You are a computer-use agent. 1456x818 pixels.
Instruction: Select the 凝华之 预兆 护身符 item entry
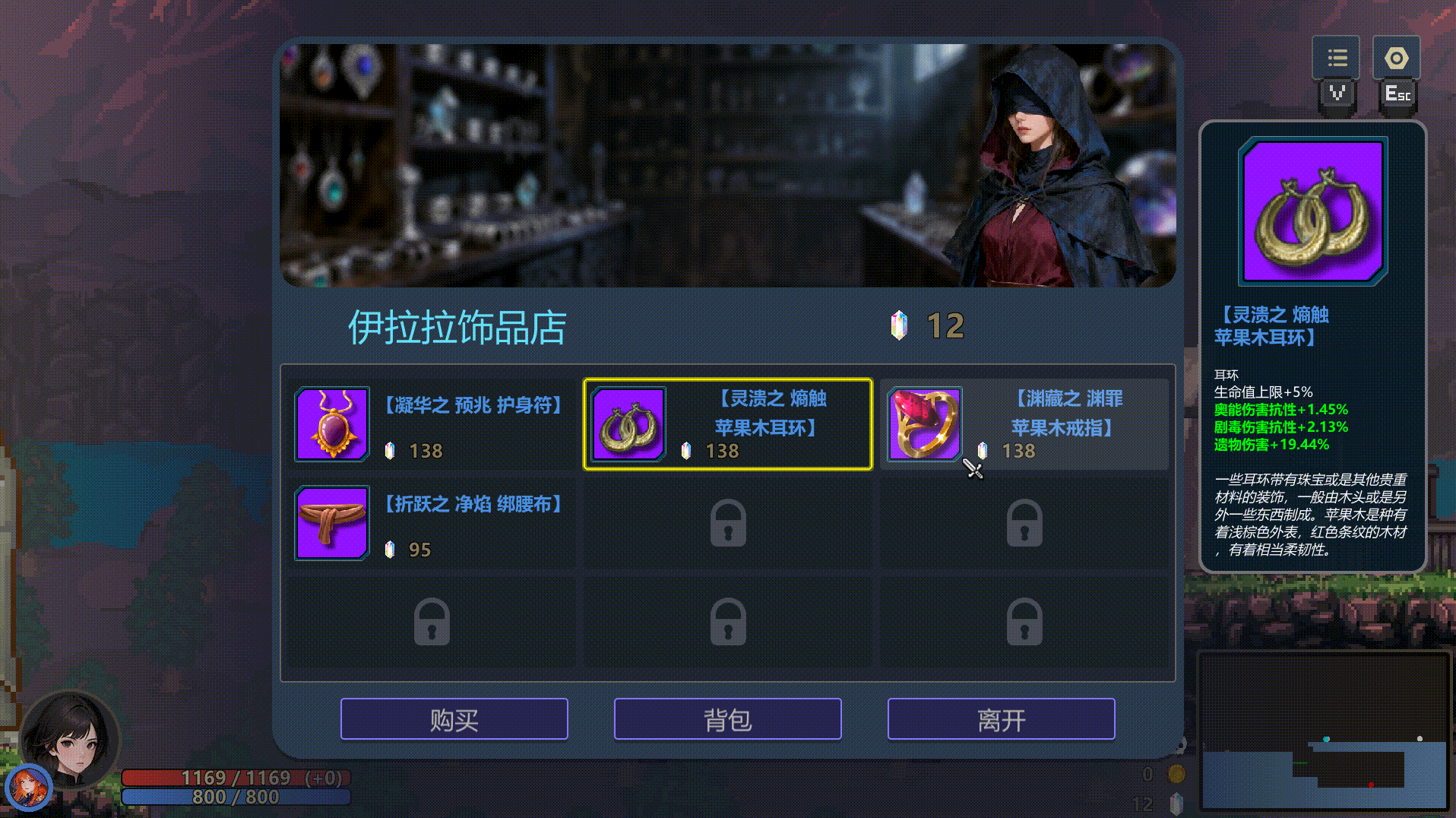coord(432,424)
